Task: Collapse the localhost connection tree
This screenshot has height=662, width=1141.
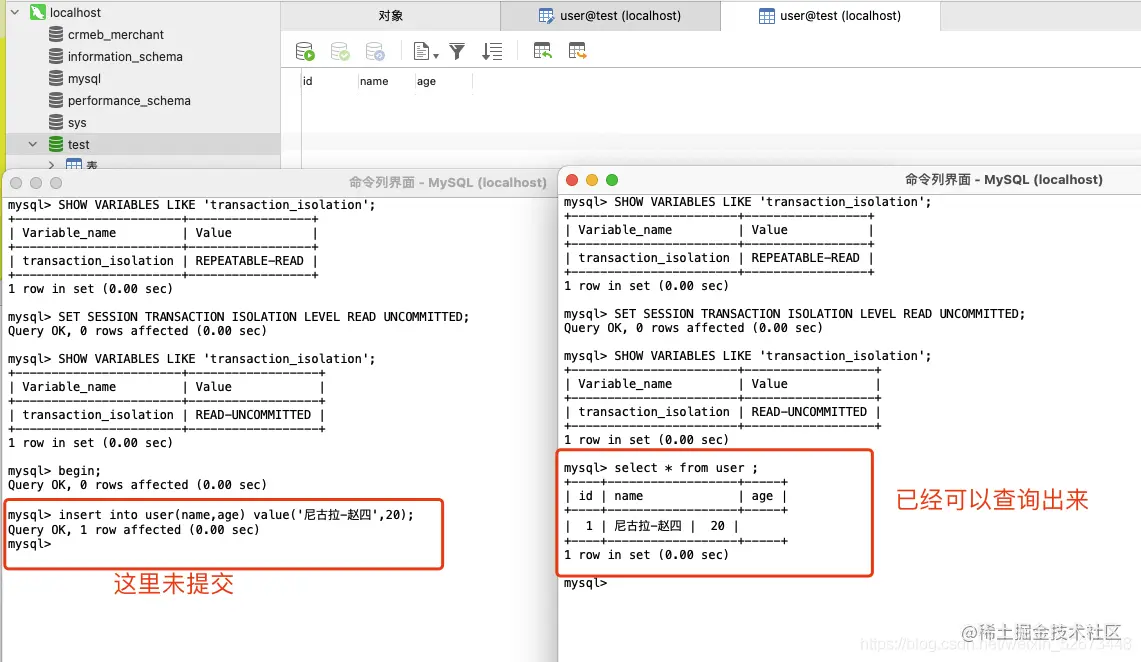Action: (x=15, y=12)
